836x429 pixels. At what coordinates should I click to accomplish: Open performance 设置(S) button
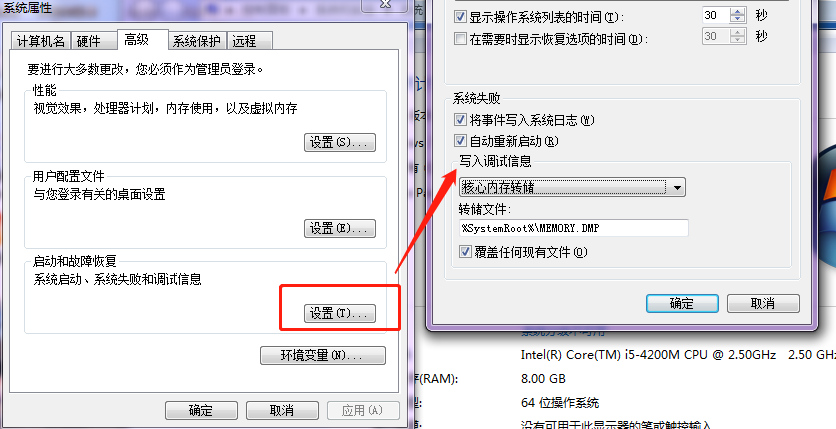pyautogui.click(x=340, y=142)
